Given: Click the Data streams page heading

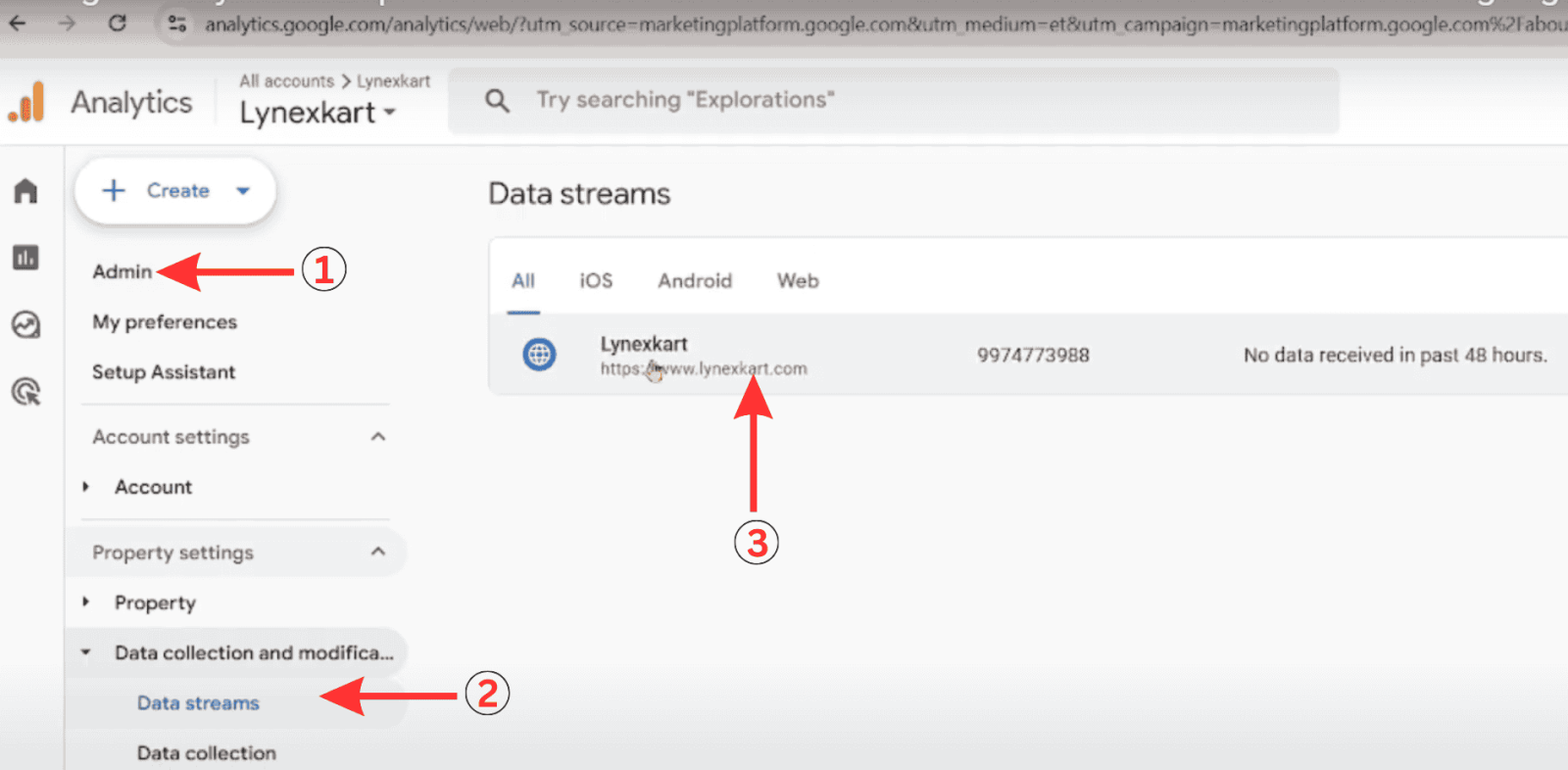Looking at the screenshot, I should [579, 194].
